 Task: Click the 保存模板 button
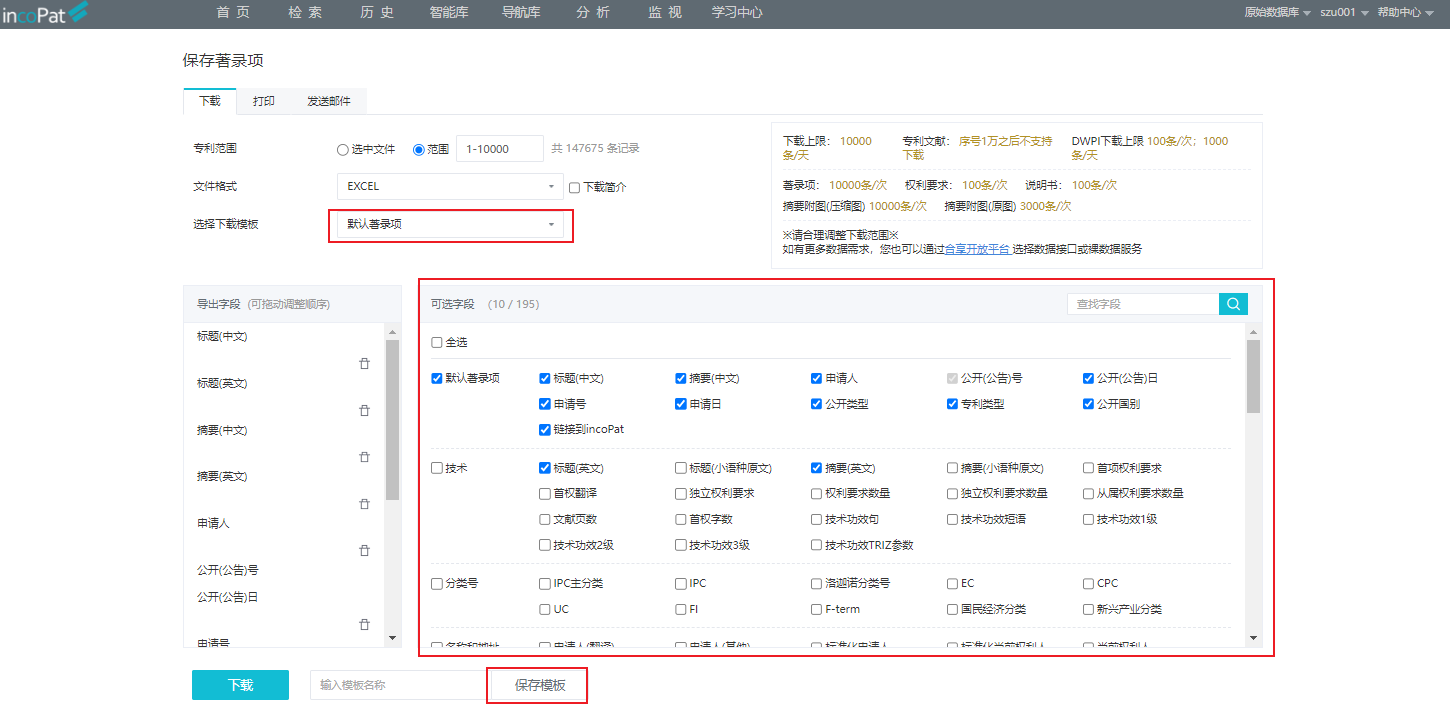540,685
